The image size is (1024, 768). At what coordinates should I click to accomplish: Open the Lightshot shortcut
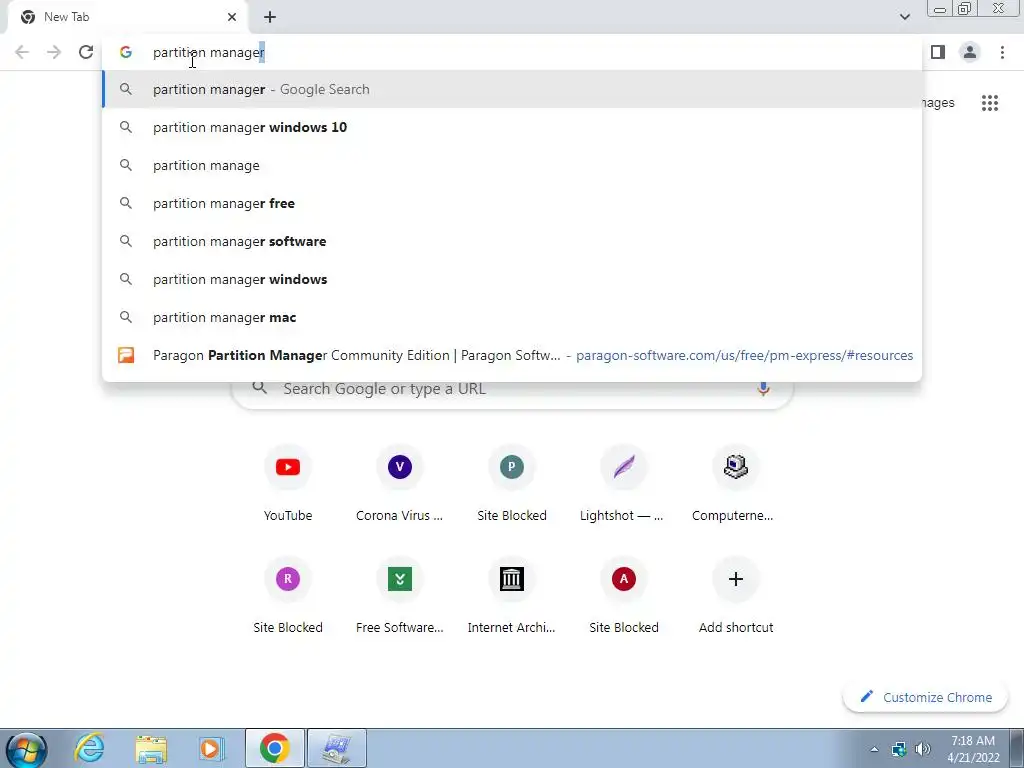tap(624, 483)
